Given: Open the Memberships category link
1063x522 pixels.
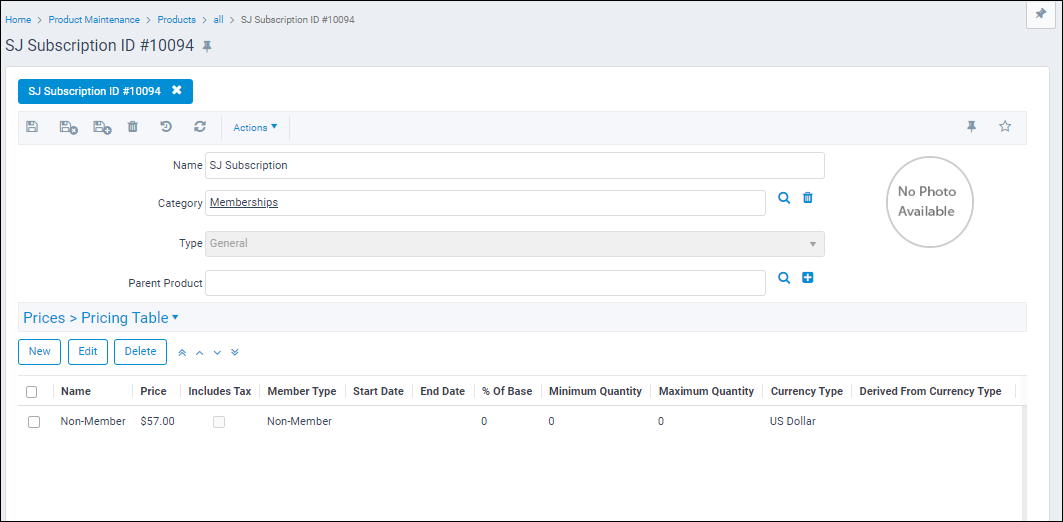Looking at the screenshot, I should [244, 203].
